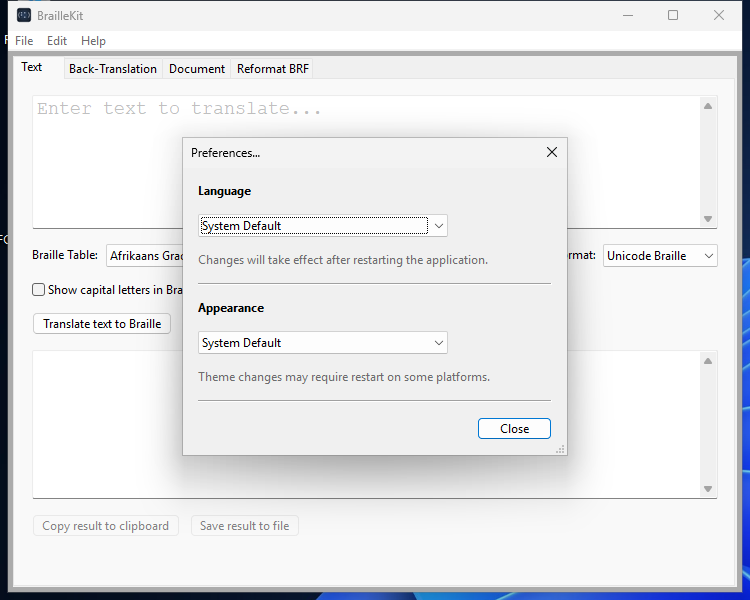
Task: Click the input box scroll down arrow
Action: click(708, 219)
